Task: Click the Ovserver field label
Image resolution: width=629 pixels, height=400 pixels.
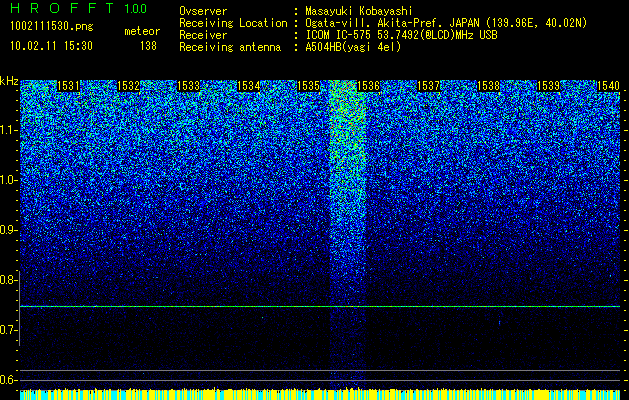Action: pyautogui.click(x=203, y=11)
